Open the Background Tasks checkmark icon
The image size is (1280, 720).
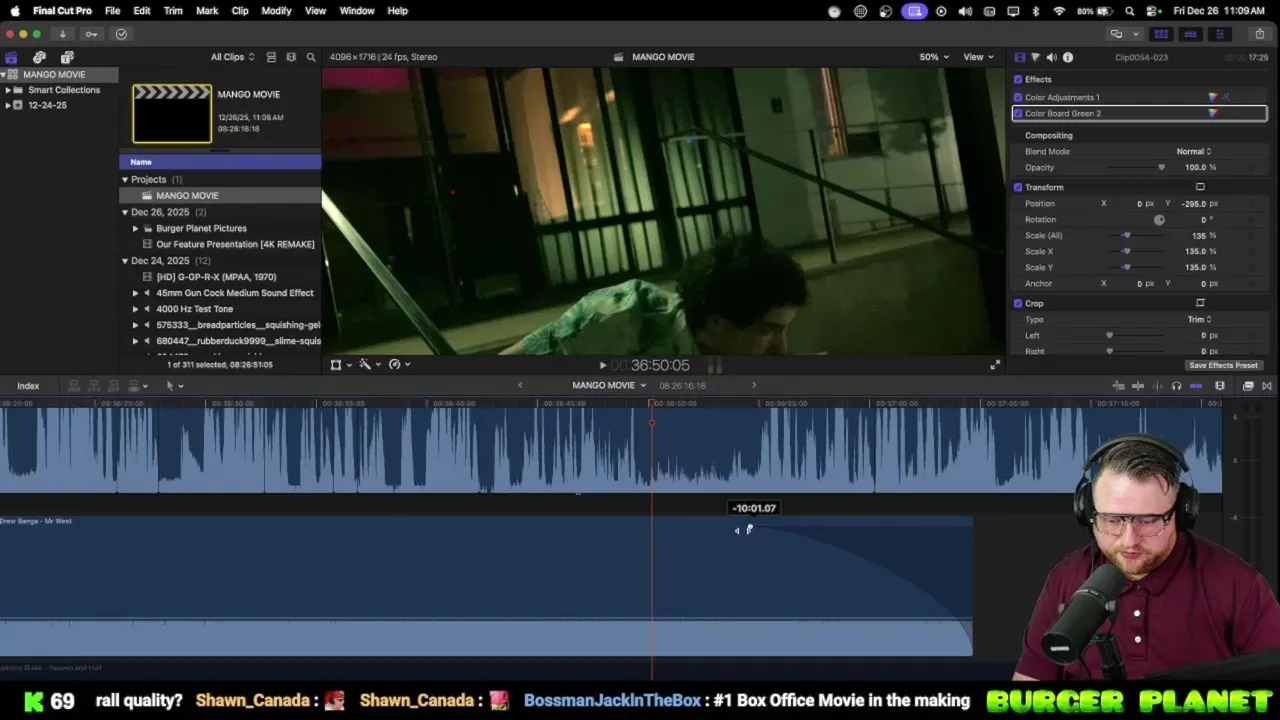click(121, 34)
